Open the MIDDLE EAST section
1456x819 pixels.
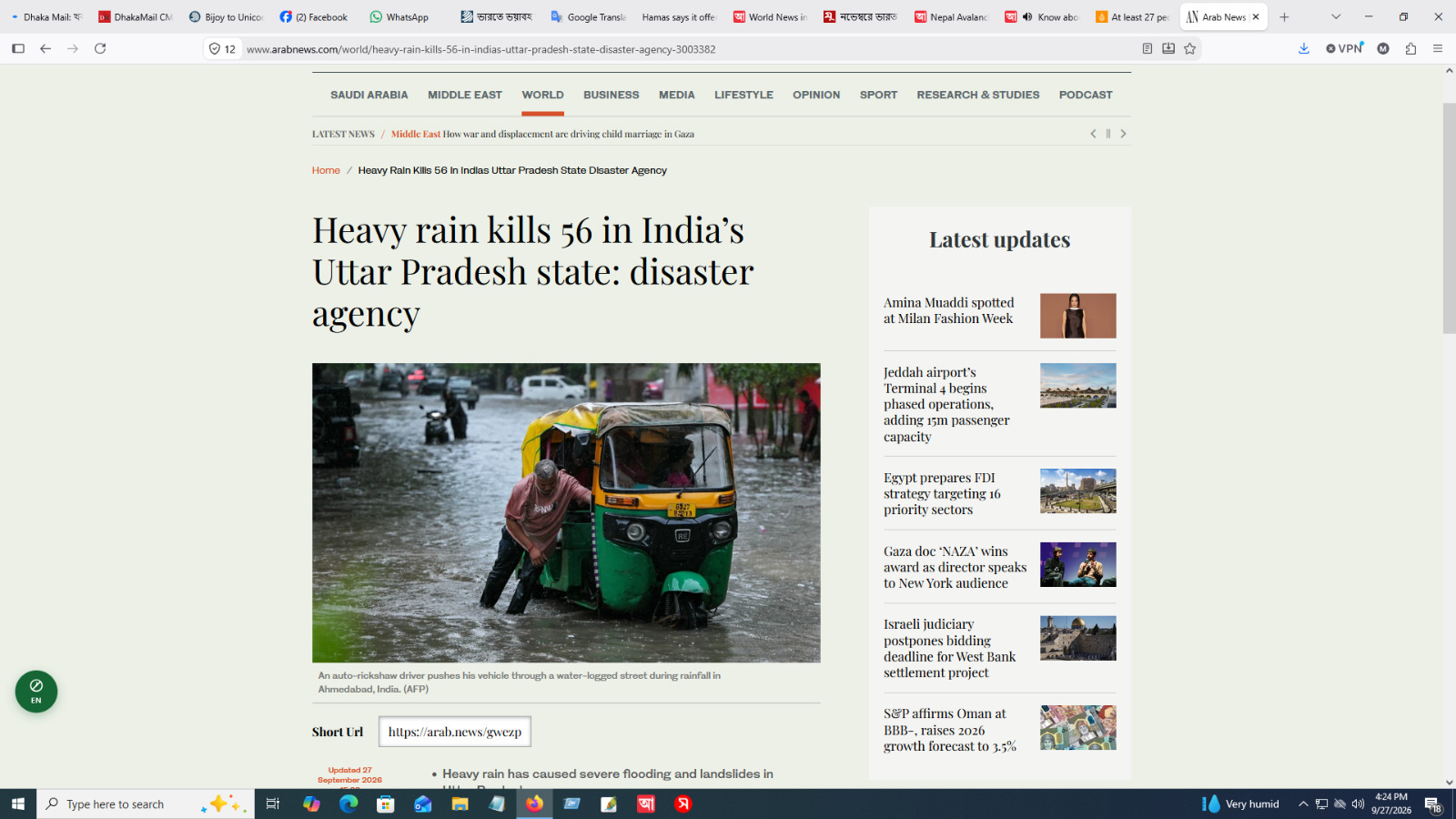tap(465, 95)
